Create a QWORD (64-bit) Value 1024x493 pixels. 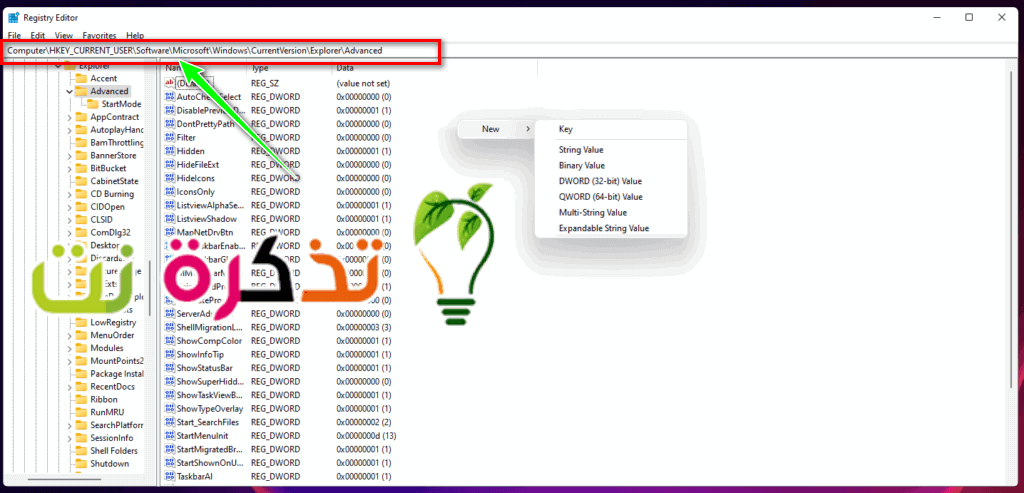[x=611, y=197]
